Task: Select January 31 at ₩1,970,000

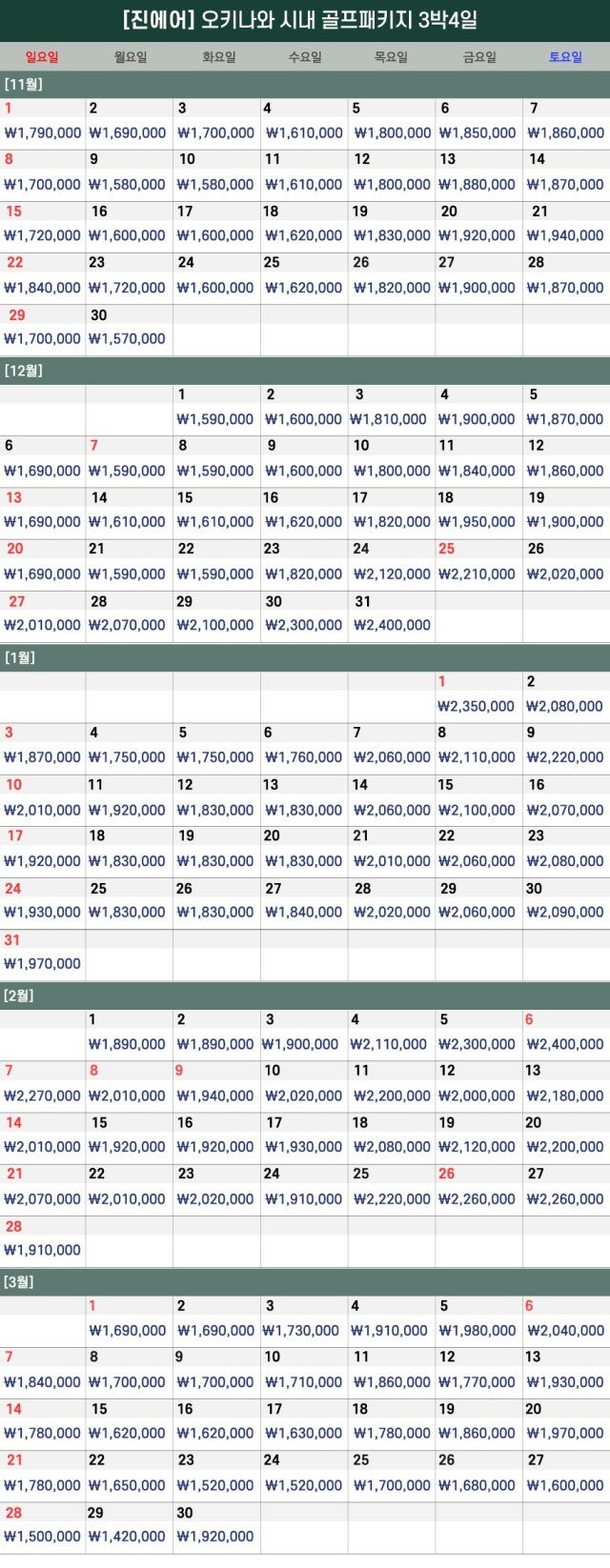Action: [x=43, y=954]
